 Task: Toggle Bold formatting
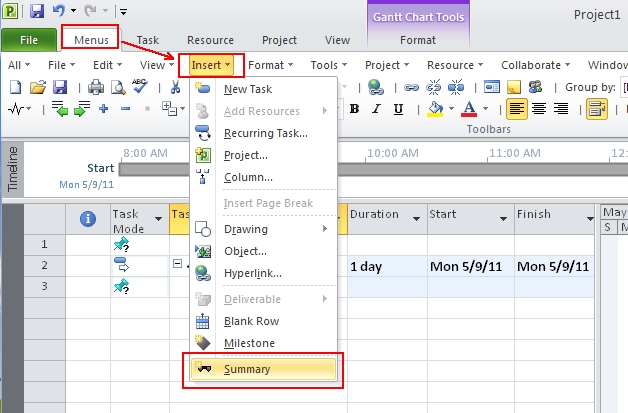point(354,109)
